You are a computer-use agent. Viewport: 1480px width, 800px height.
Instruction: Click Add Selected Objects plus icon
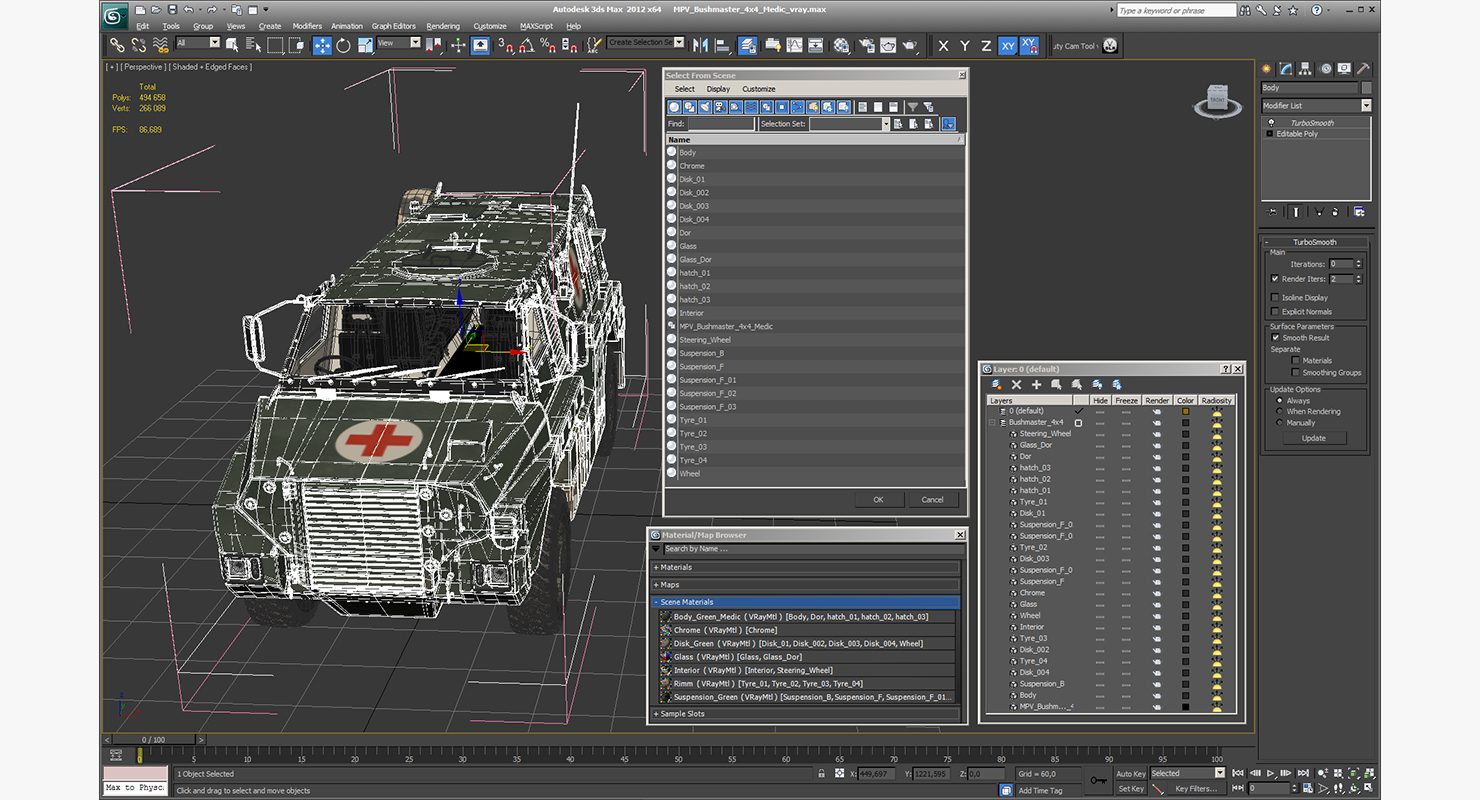pos(1037,385)
